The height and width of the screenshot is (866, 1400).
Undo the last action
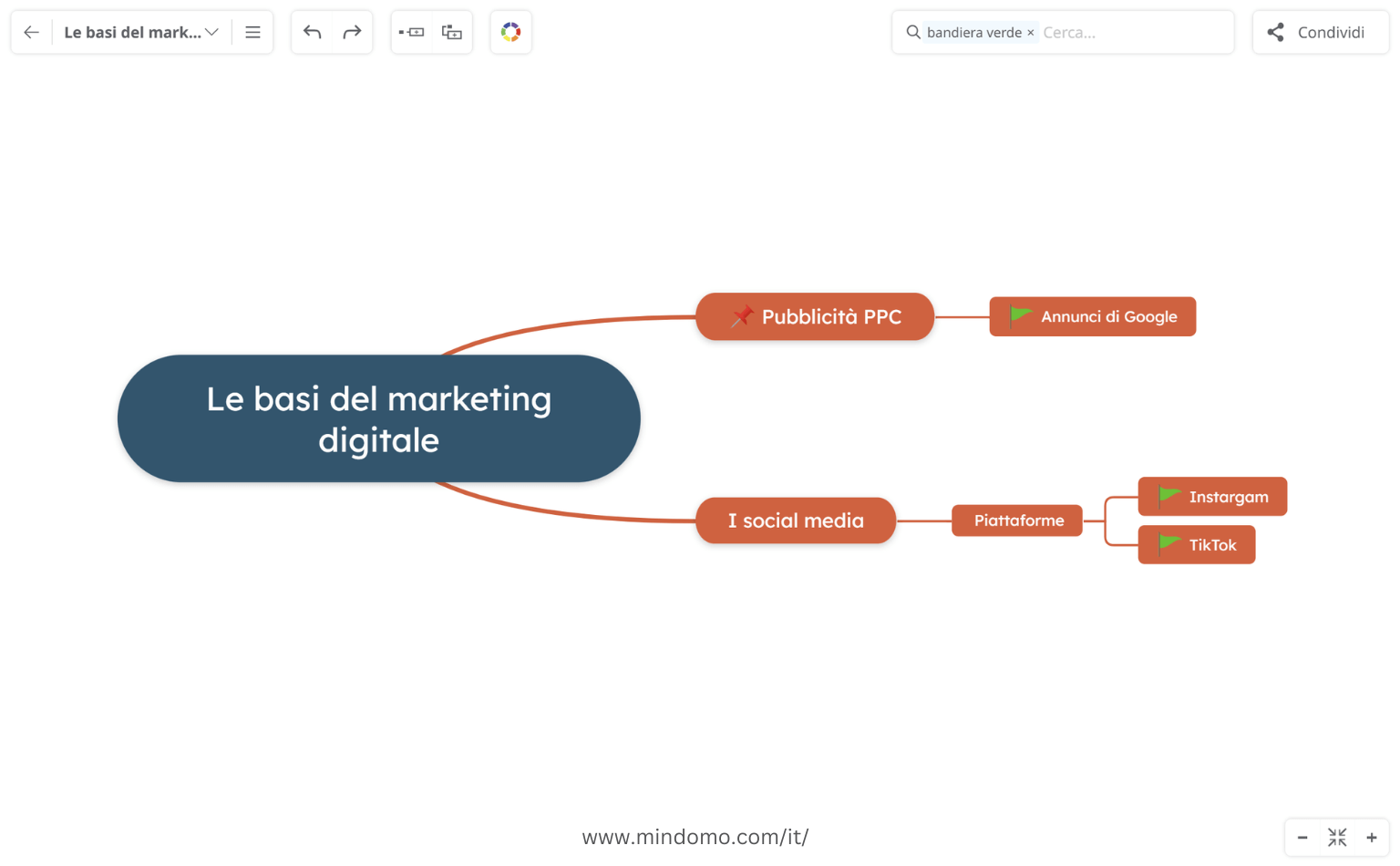coord(313,33)
